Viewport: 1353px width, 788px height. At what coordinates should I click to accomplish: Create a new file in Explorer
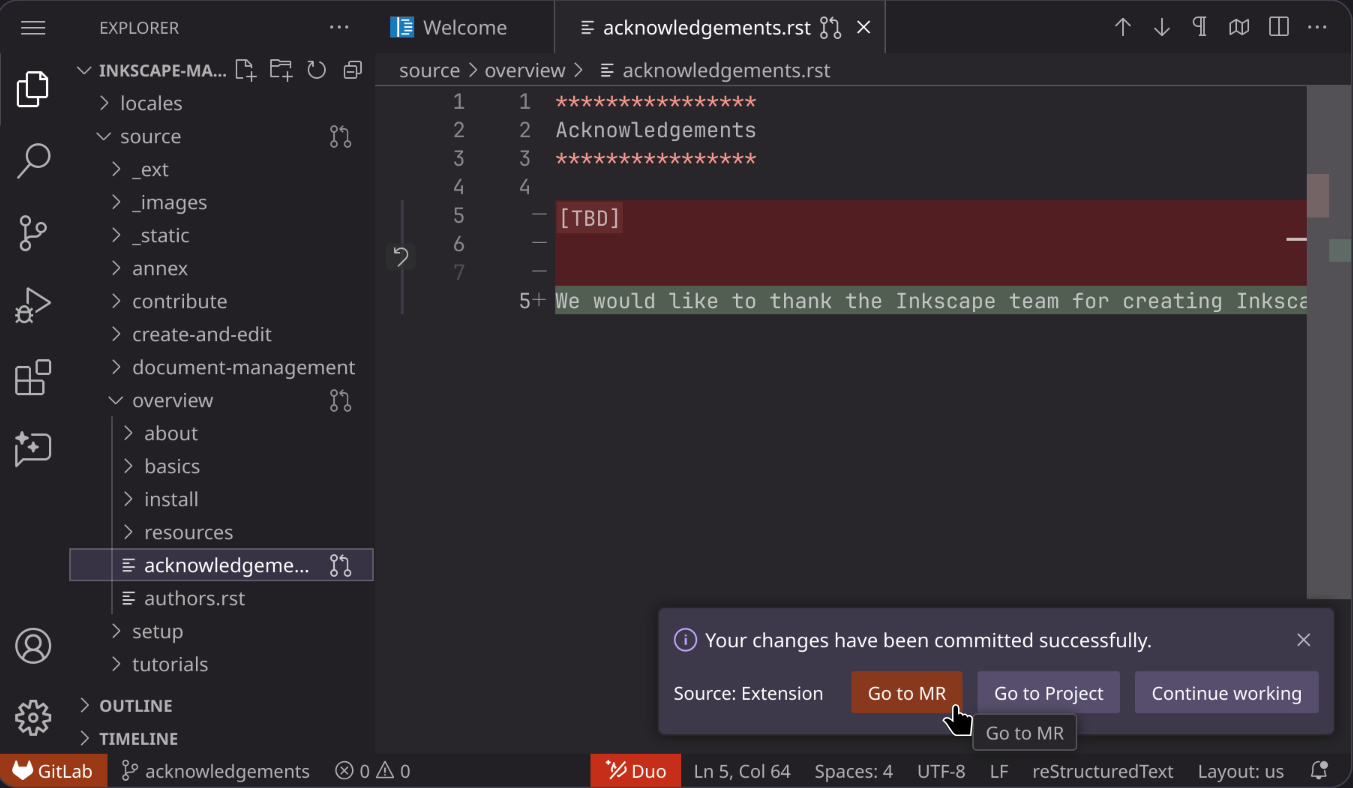tap(245, 70)
